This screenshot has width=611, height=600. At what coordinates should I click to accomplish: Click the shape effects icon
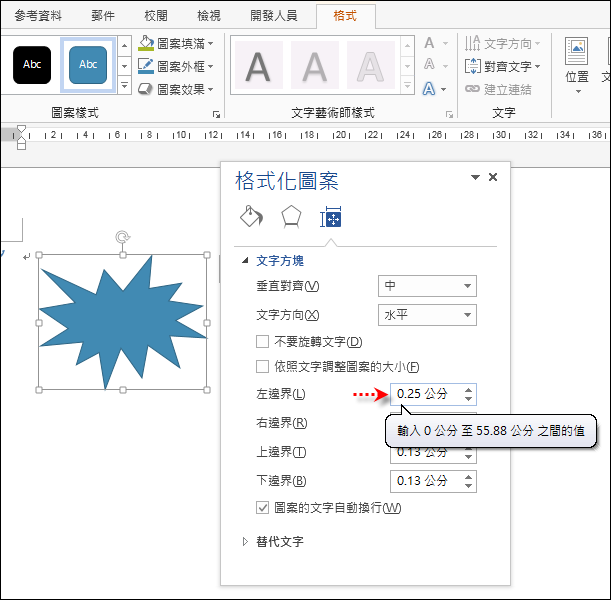click(x=146, y=89)
